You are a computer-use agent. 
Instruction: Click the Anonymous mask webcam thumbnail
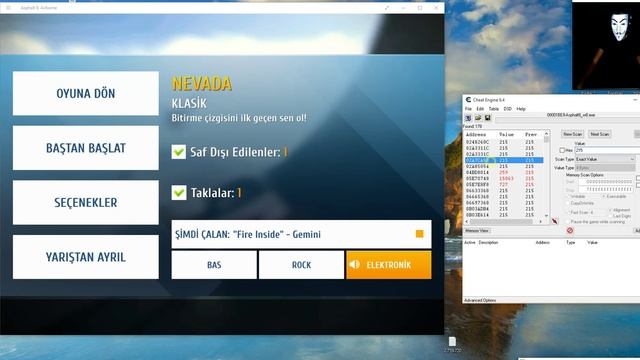(x=606, y=45)
